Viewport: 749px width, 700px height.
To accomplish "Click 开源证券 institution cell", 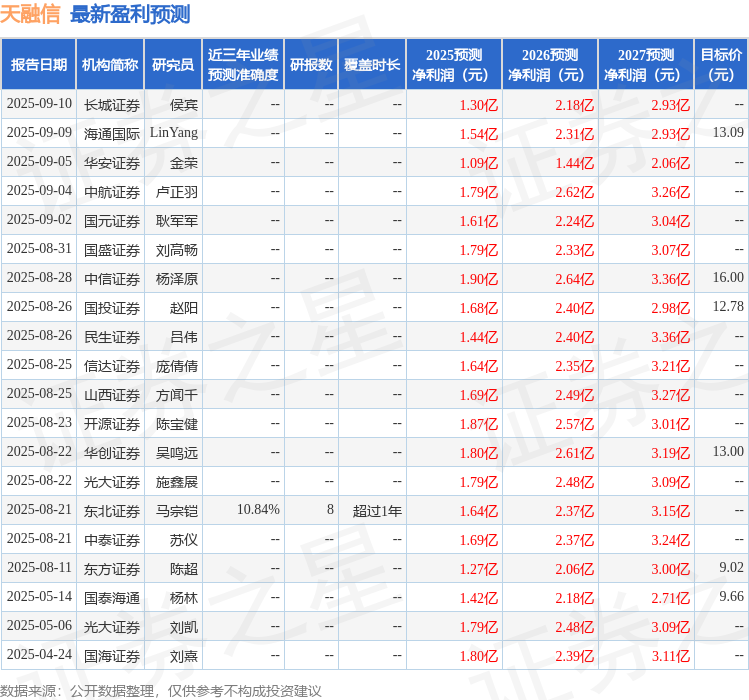I will [112, 424].
